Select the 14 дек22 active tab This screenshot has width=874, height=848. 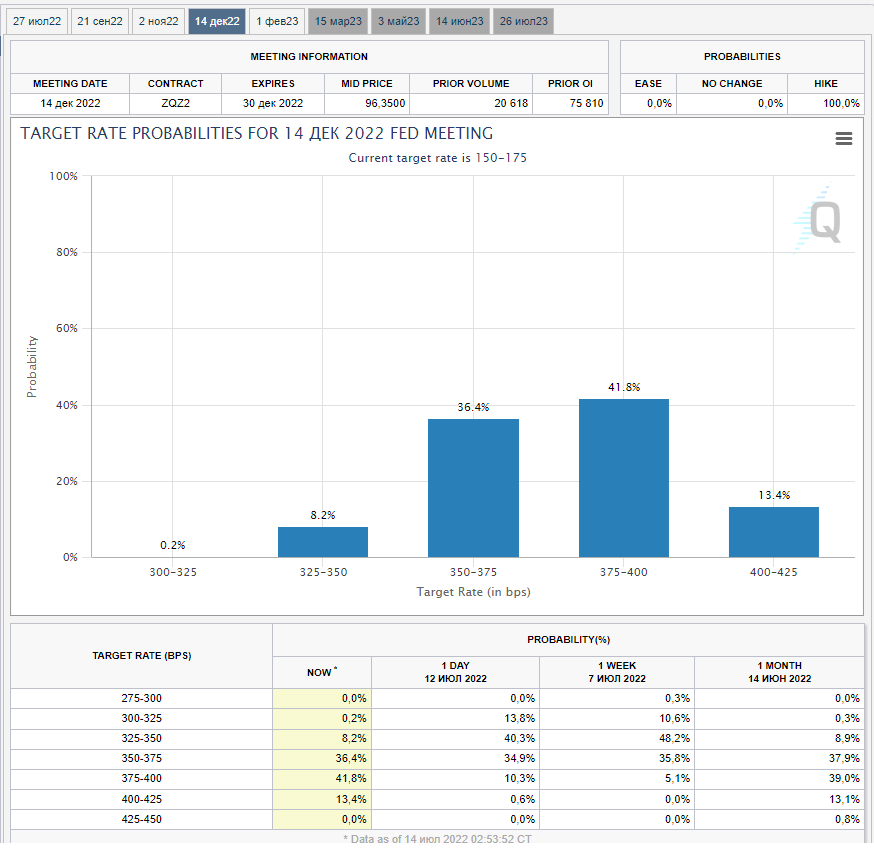[217, 21]
